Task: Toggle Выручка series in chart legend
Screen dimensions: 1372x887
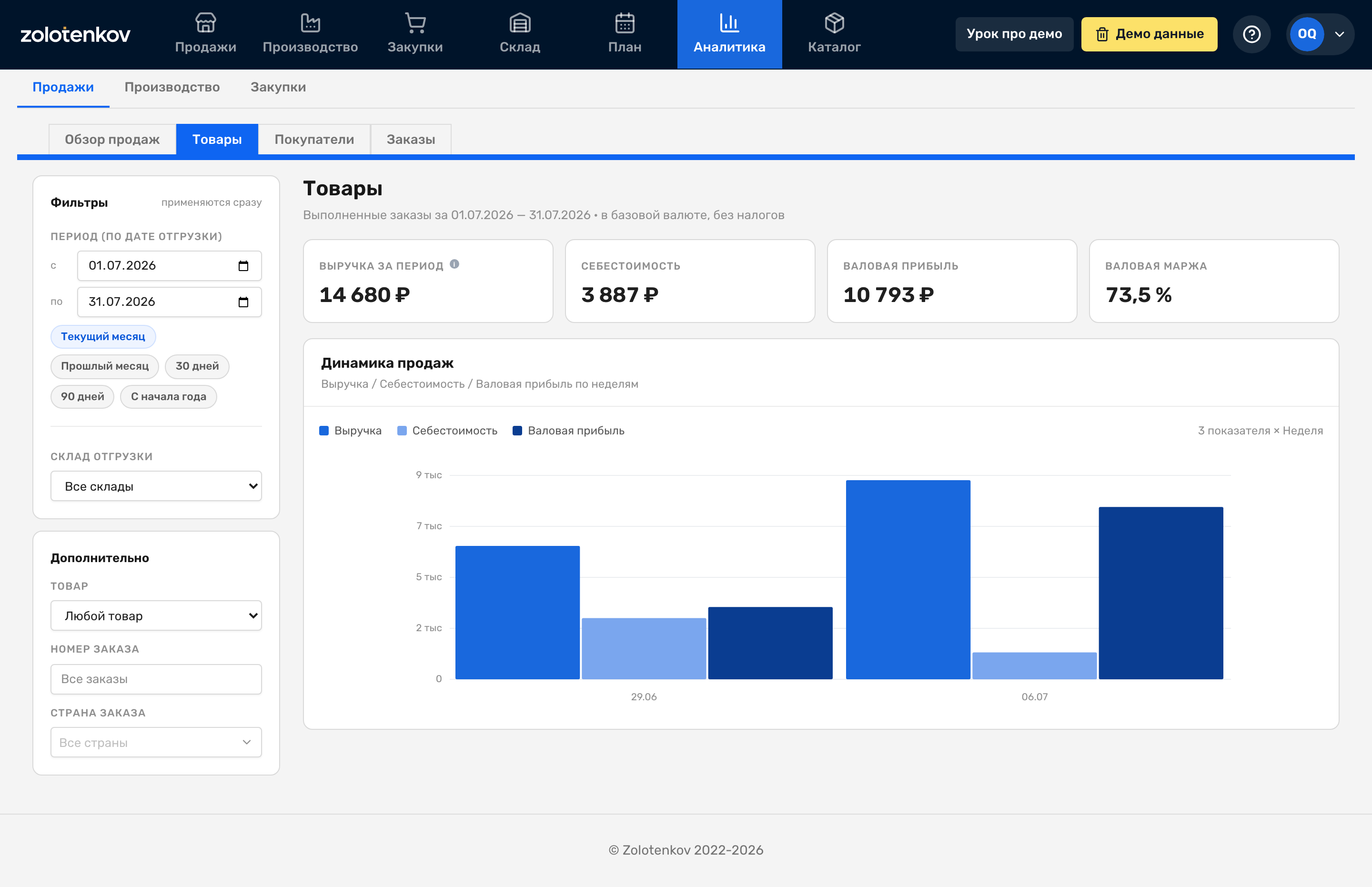Action: pyautogui.click(x=350, y=430)
